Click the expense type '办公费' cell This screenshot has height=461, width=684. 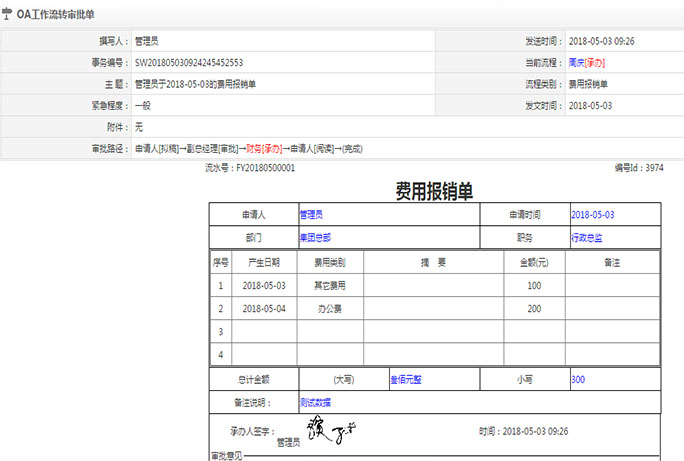[330, 309]
